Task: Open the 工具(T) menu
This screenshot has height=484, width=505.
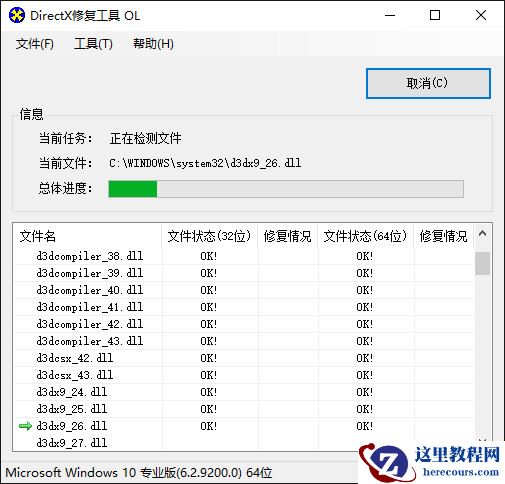Action: click(93, 44)
